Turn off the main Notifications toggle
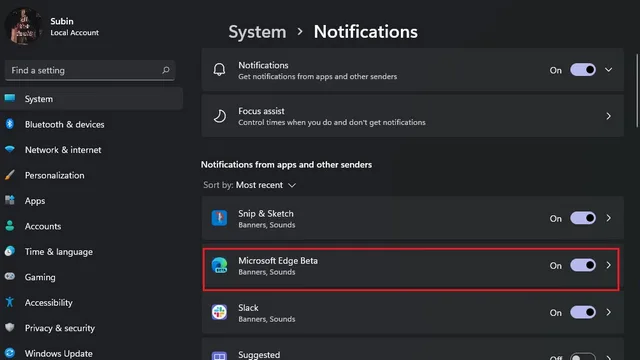 tap(583, 70)
